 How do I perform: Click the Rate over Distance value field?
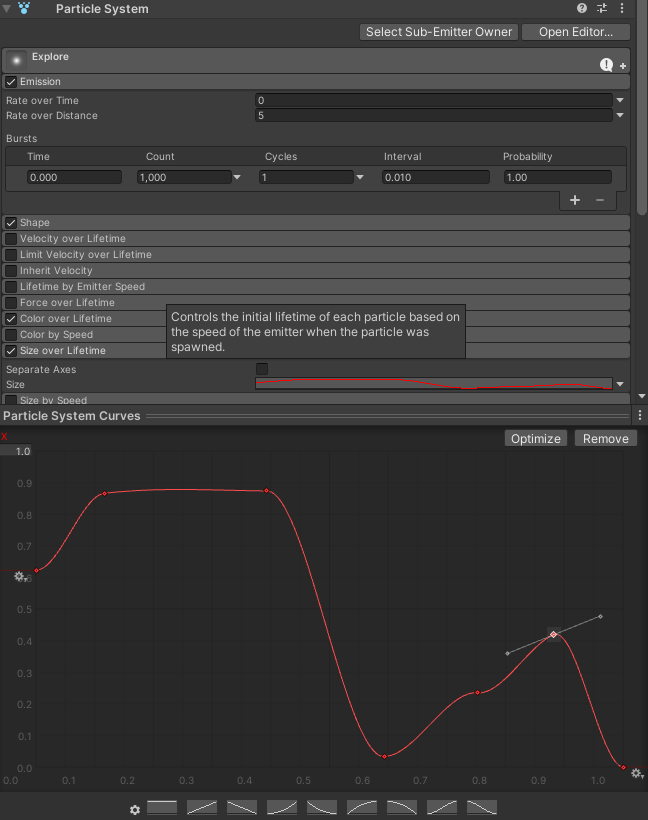pos(434,115)
